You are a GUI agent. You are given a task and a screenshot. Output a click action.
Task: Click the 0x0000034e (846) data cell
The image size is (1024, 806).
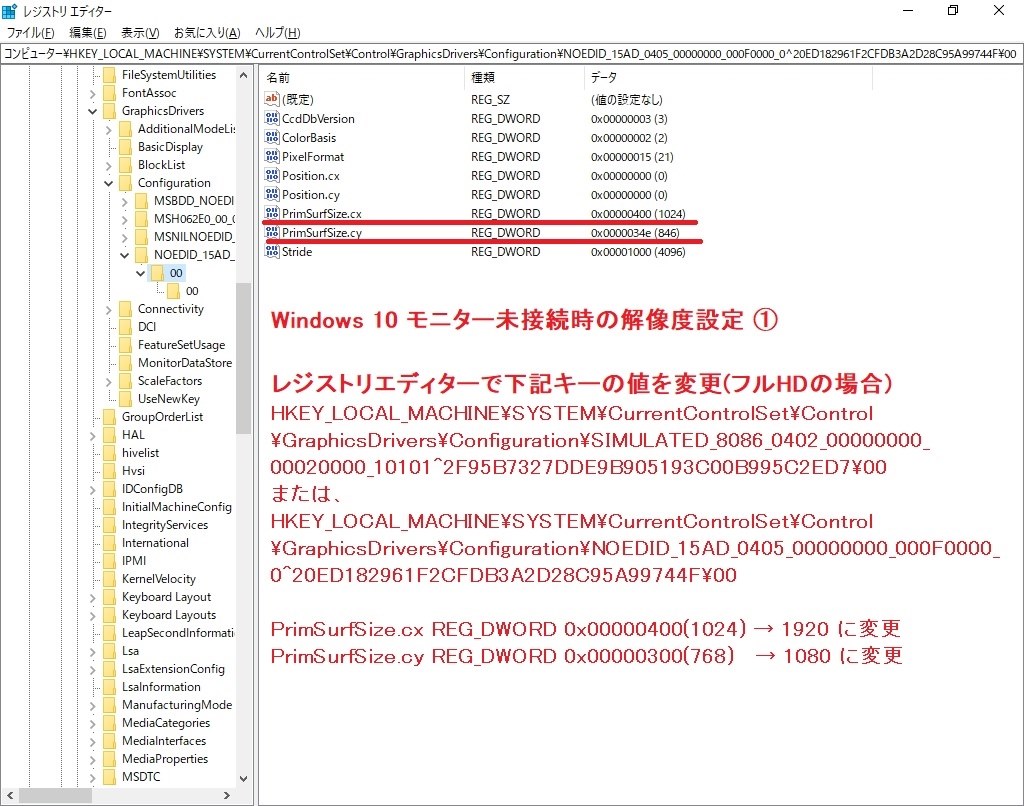635,233
